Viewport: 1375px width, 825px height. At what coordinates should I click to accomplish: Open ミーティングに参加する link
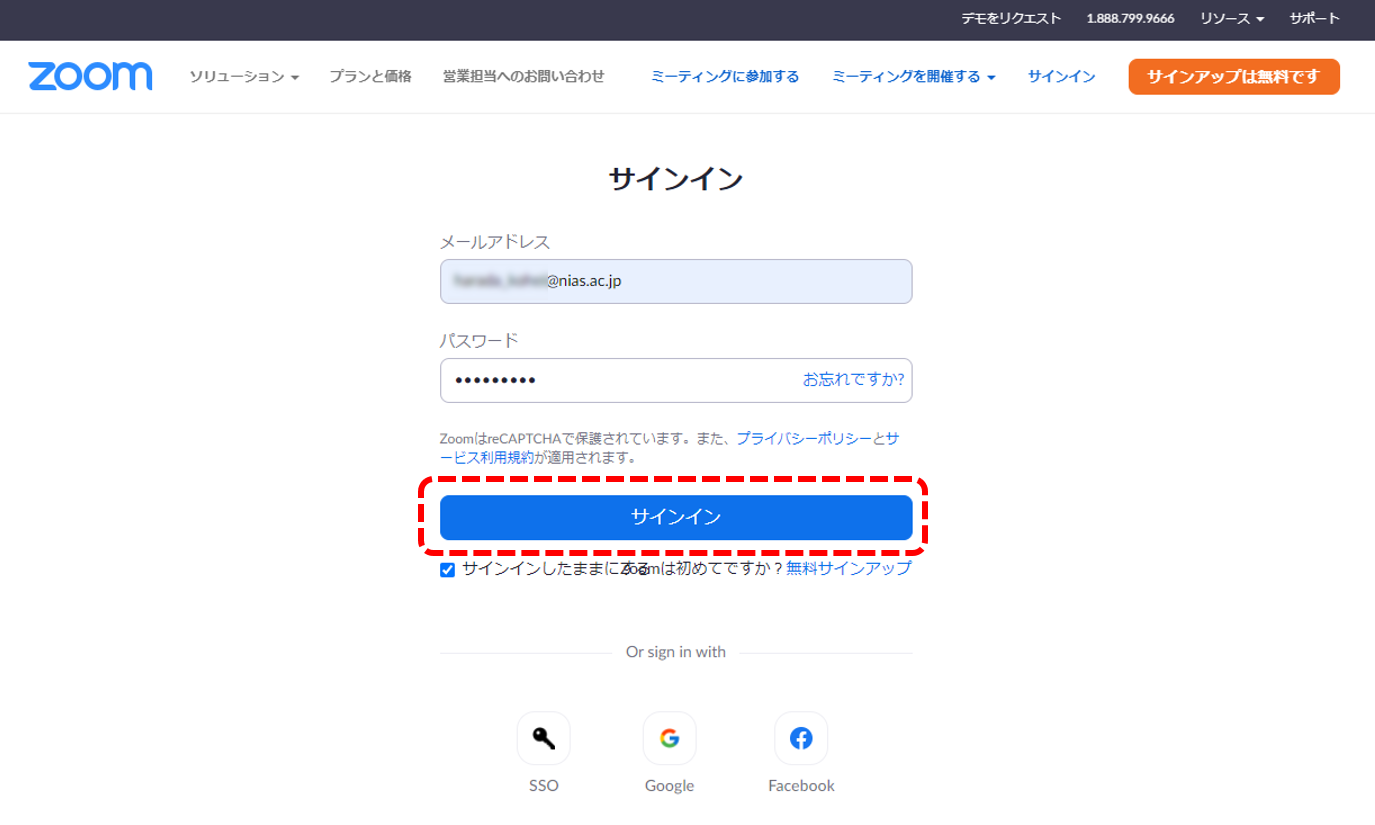coord(725,76)
